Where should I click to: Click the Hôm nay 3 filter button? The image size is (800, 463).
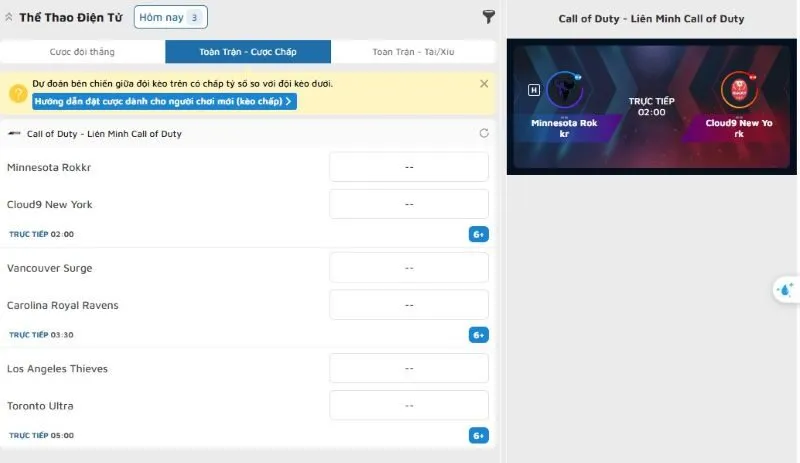pos(170,17)
